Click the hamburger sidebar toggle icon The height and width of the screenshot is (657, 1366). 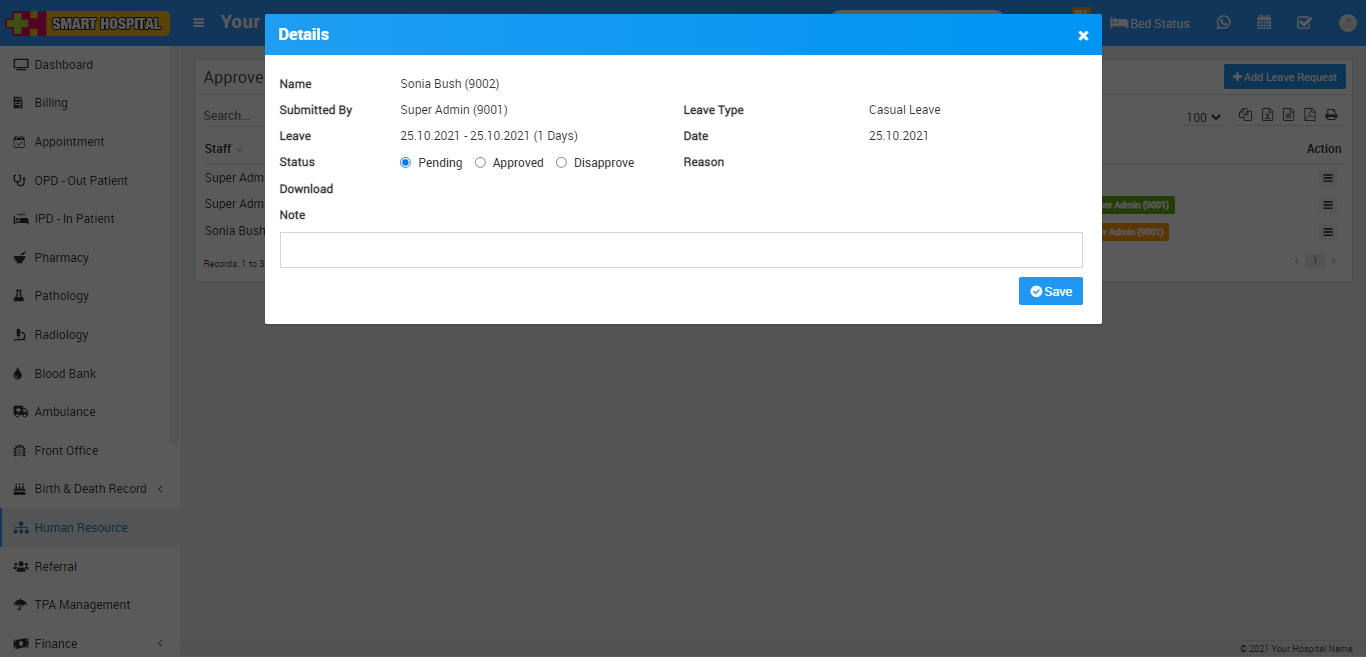point(200,22)
